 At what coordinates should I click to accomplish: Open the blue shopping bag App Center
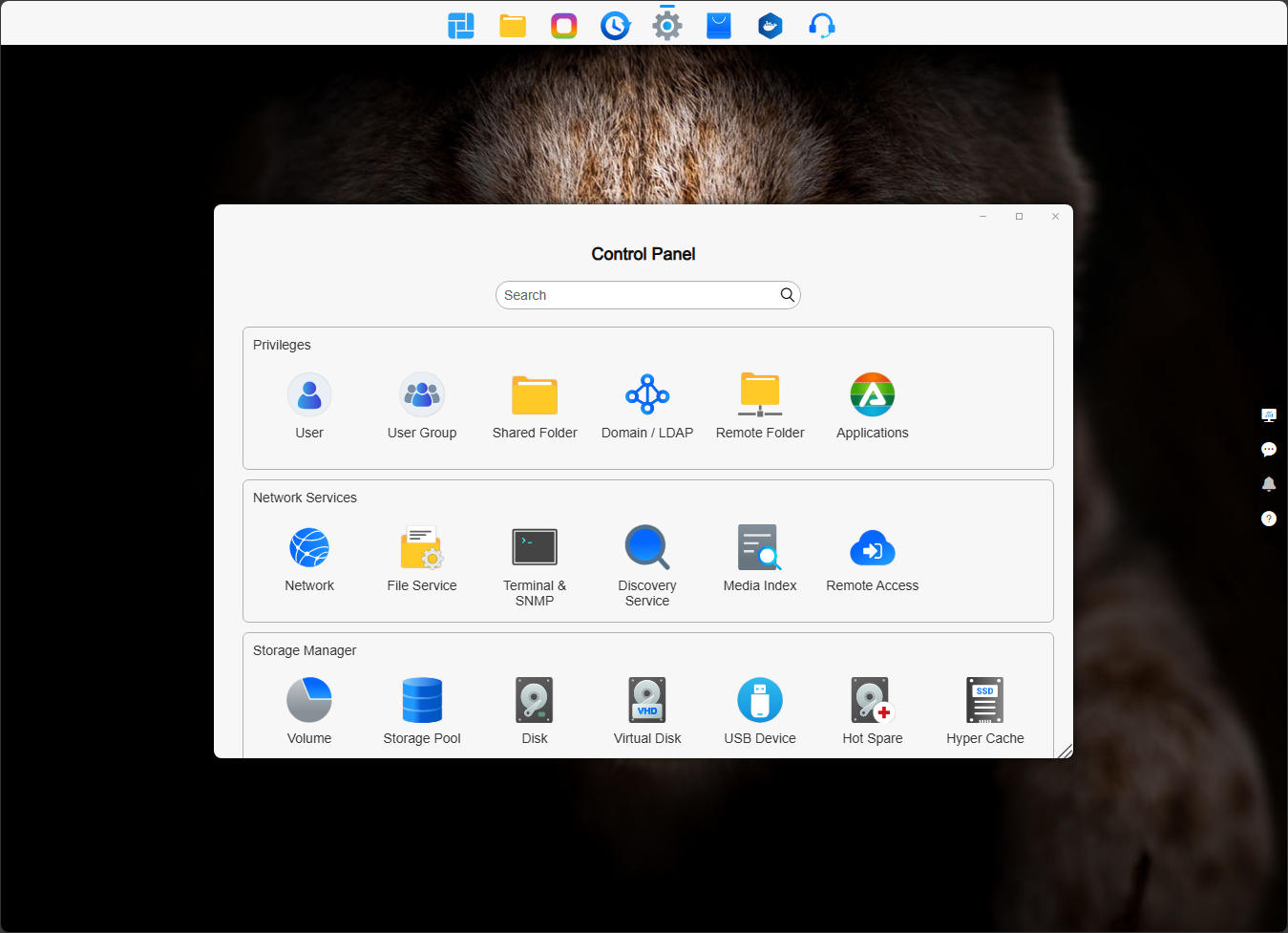[719, 26]
